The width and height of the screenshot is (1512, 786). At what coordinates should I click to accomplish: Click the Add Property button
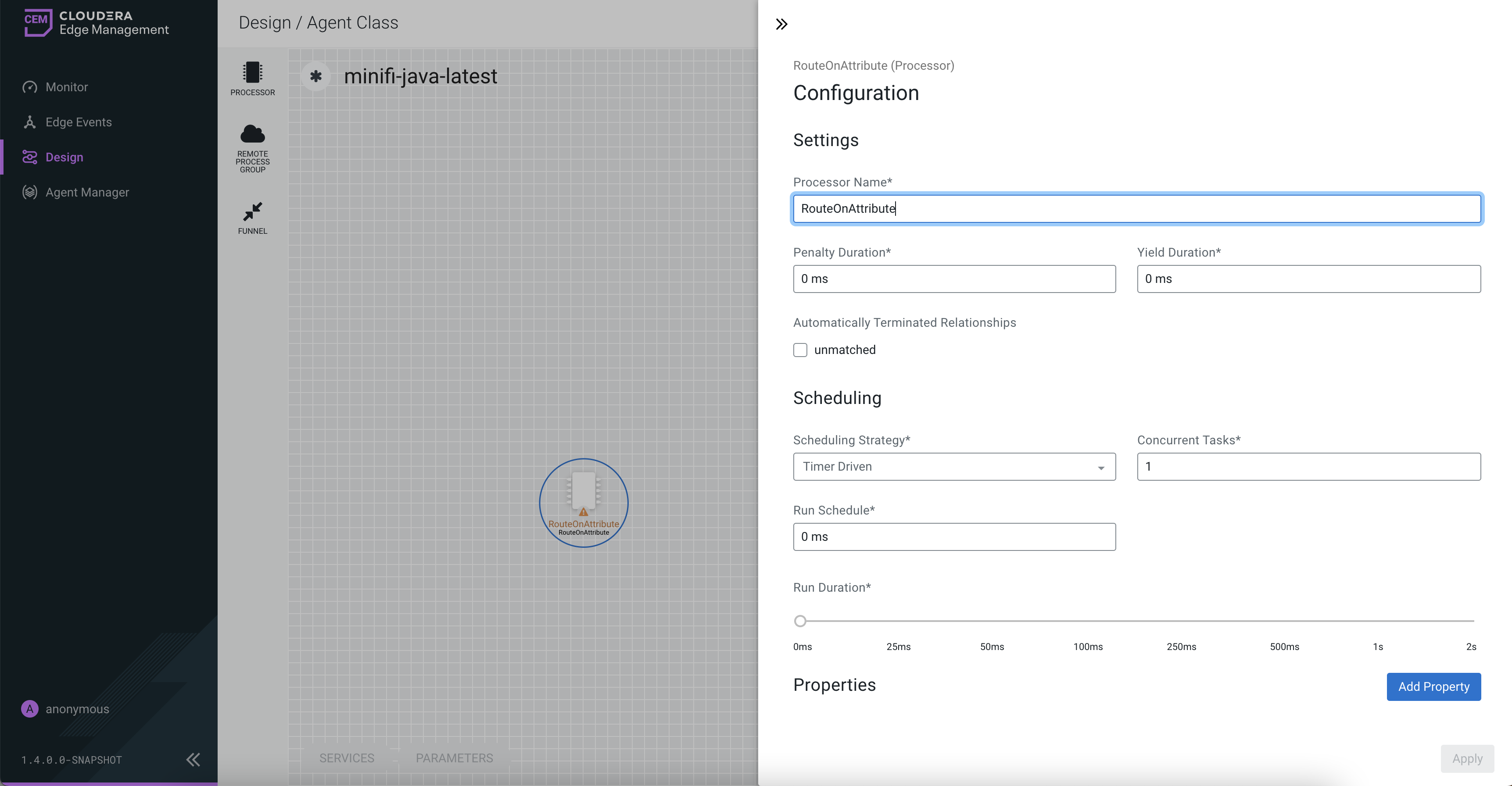pos(1433,686)
